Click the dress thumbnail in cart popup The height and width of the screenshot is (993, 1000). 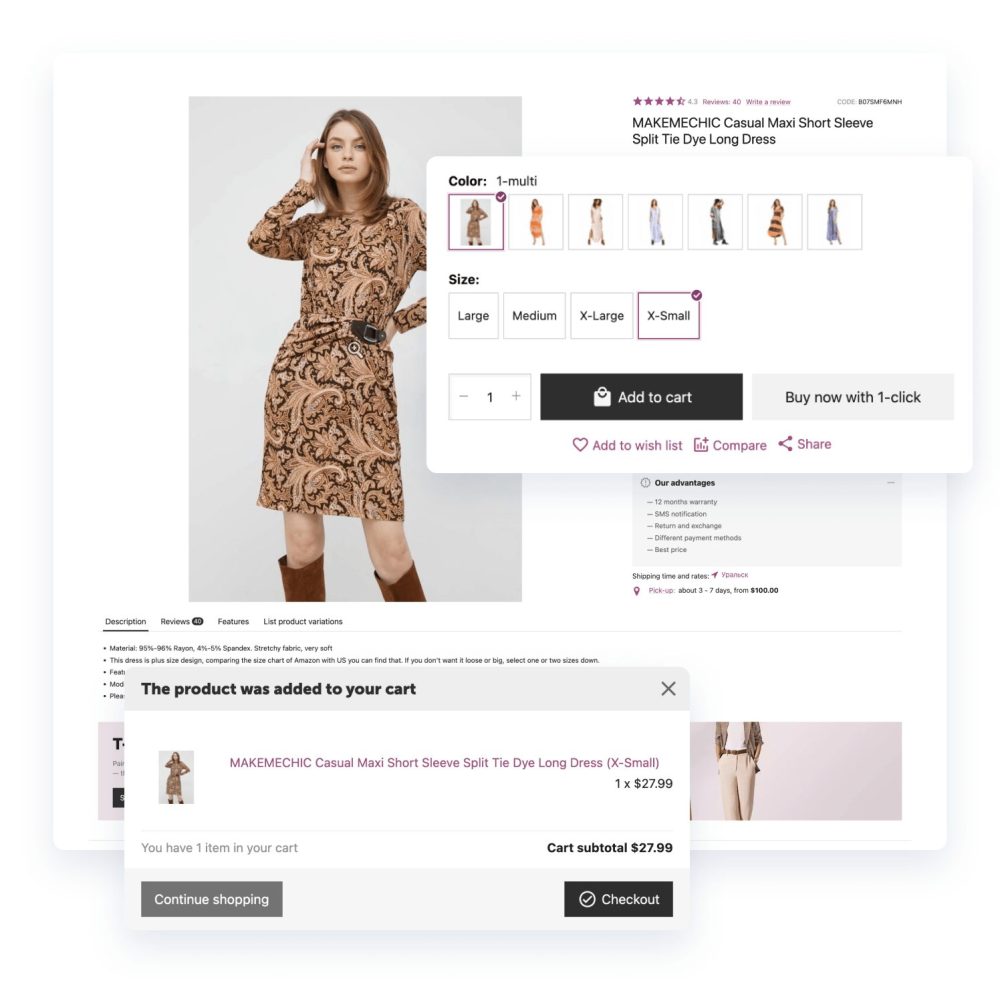176,777
